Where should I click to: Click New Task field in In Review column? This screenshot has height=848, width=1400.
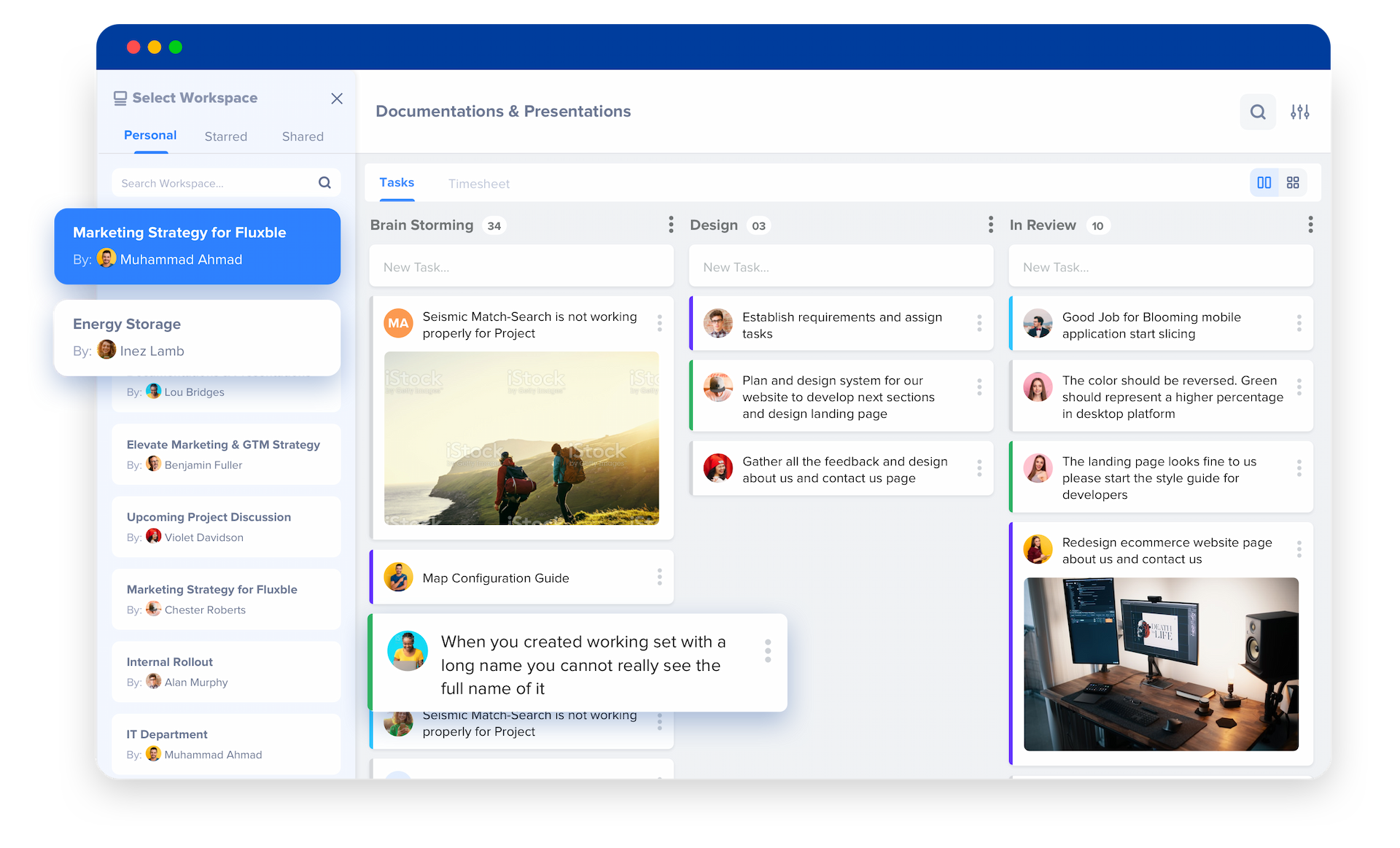1161,267
